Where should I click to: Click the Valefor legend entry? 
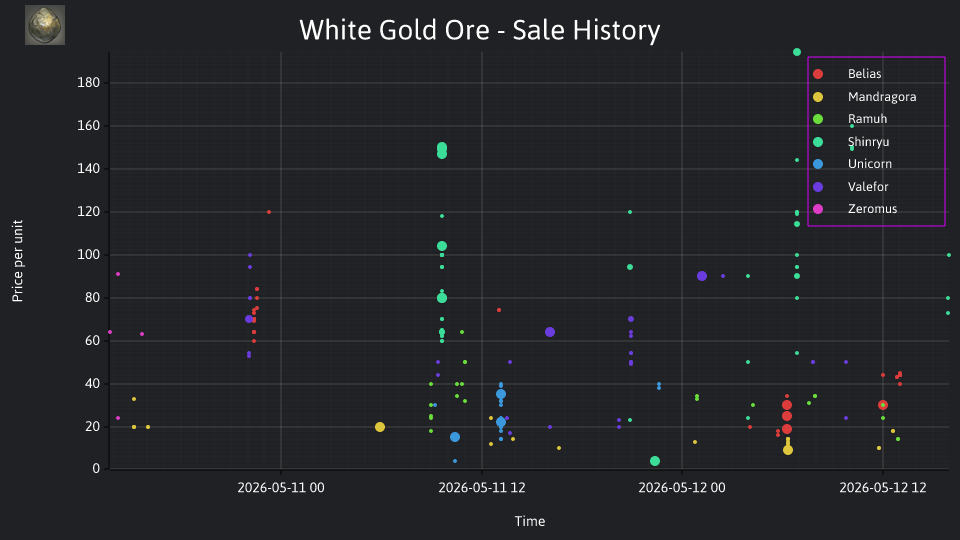[850, 187]
